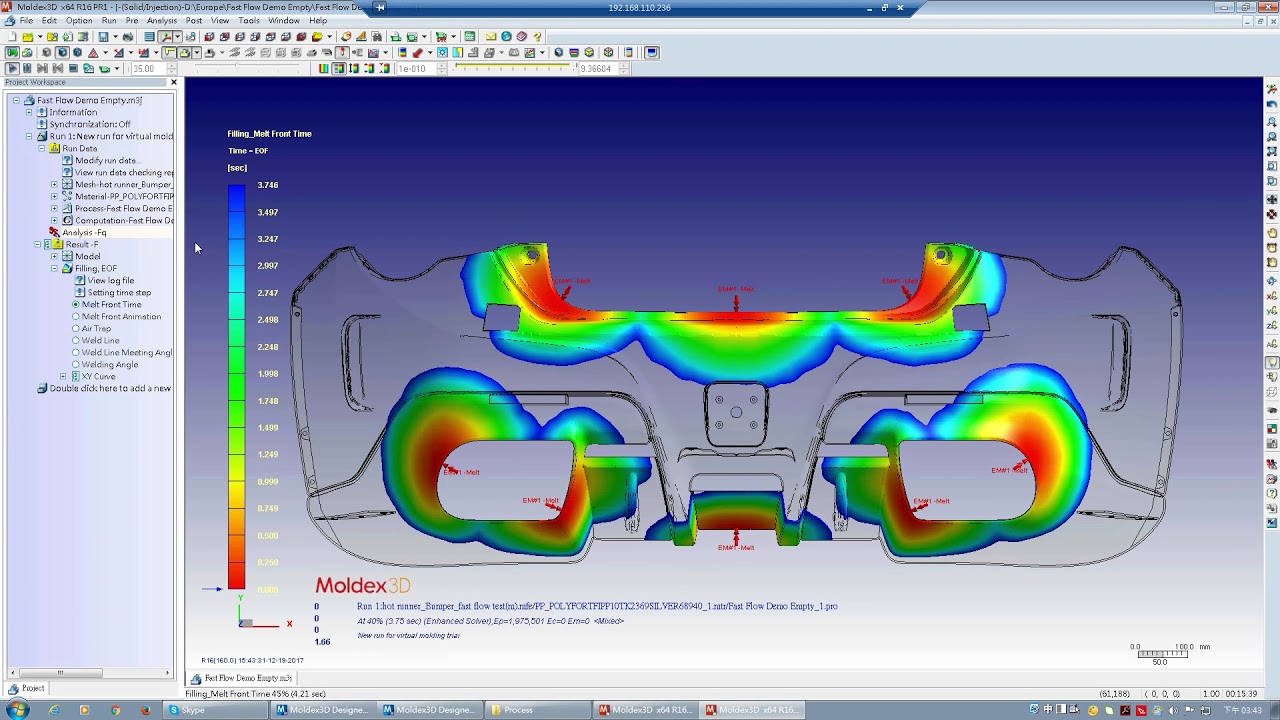Click the Save diskette toolbar icon
The height and width of the screenshot is (720, 1280).
[103, 37]
